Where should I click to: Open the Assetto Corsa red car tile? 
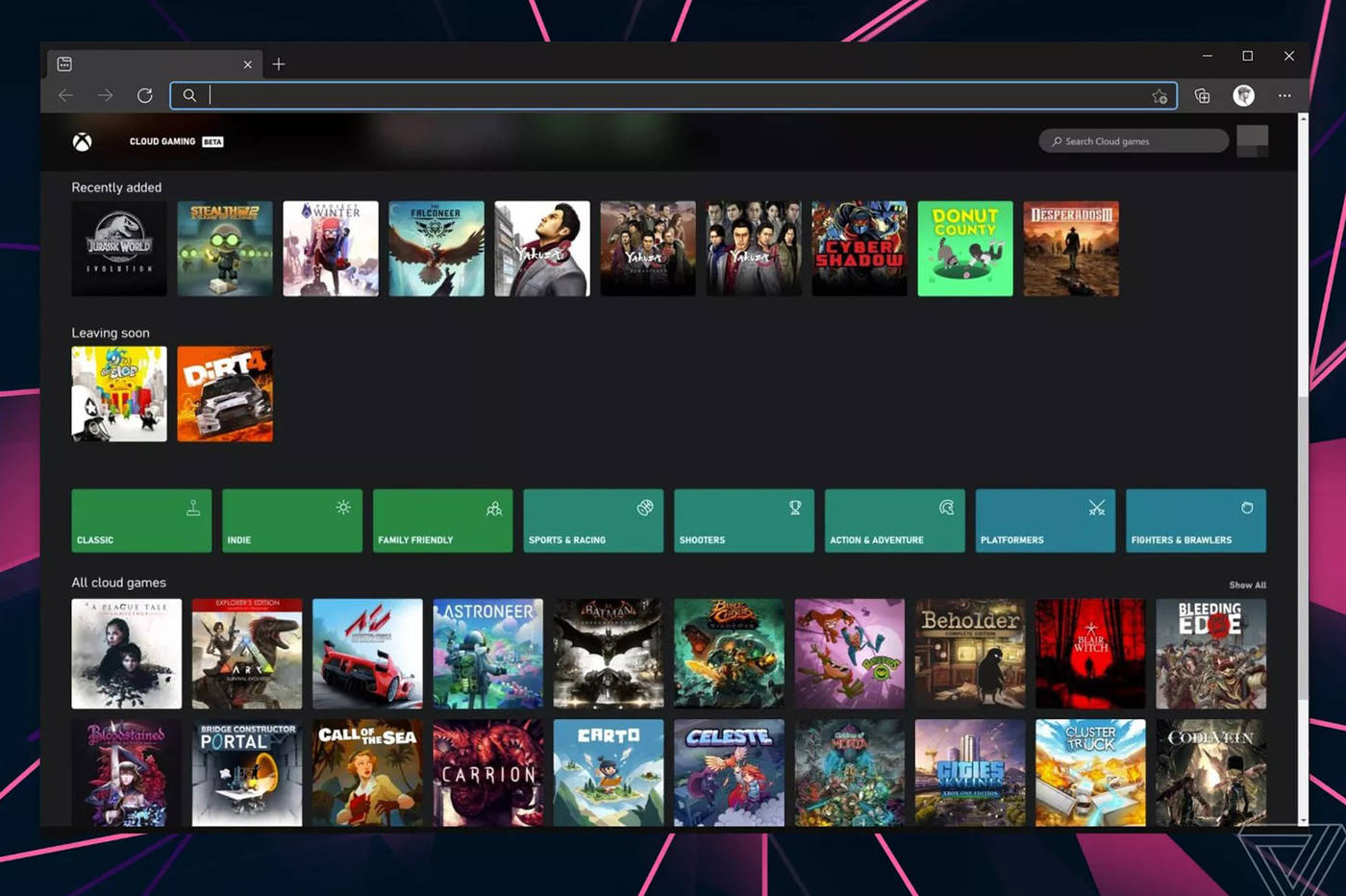367,654
